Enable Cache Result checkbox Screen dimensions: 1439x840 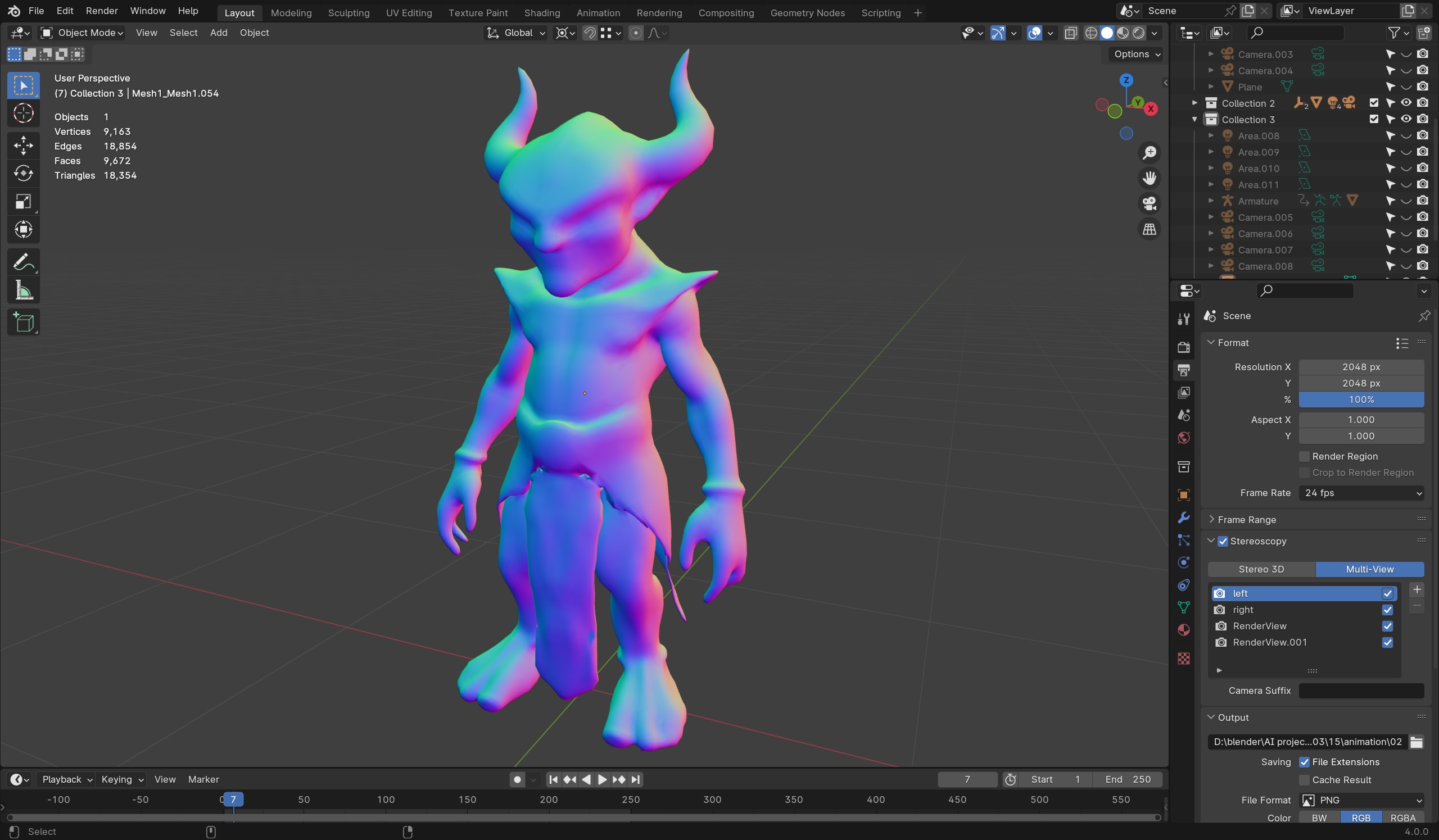click(1304, 780)
